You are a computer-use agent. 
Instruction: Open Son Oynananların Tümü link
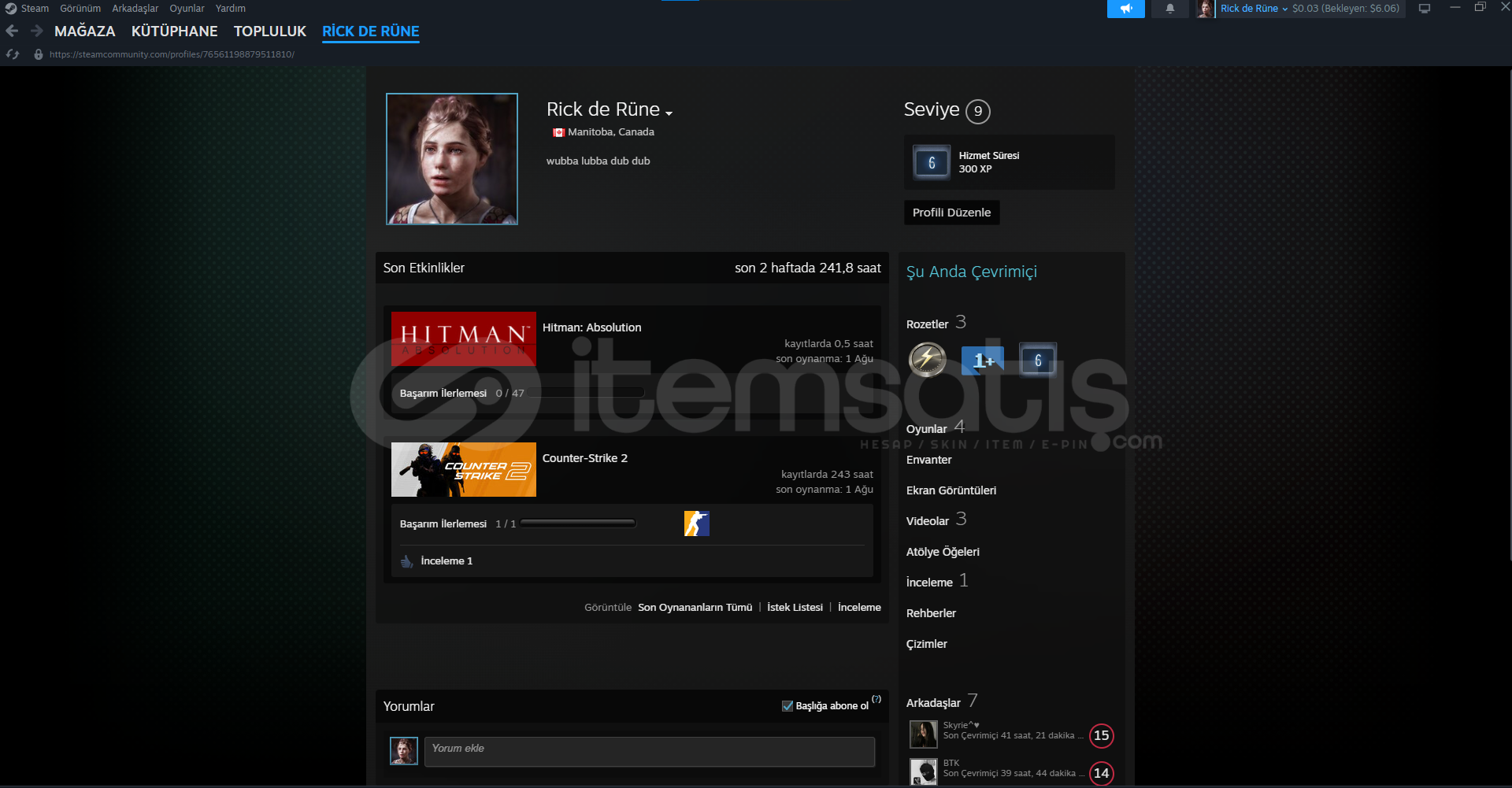click(695, 608)
